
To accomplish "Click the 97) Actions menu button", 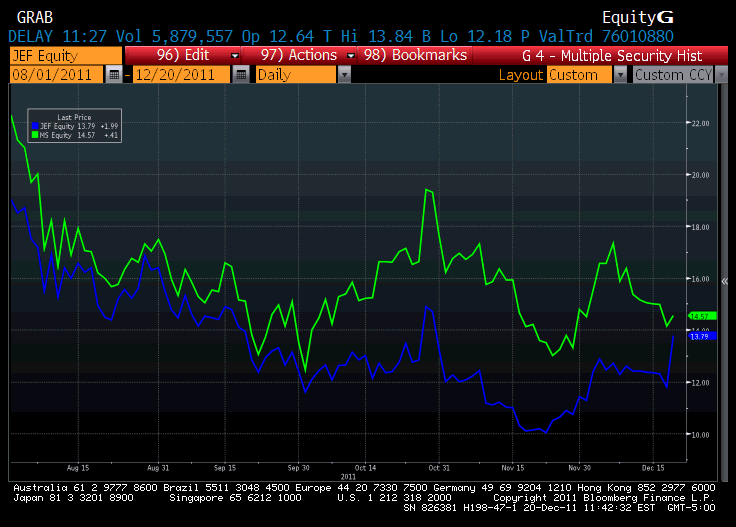I will (x=299, y=55).
